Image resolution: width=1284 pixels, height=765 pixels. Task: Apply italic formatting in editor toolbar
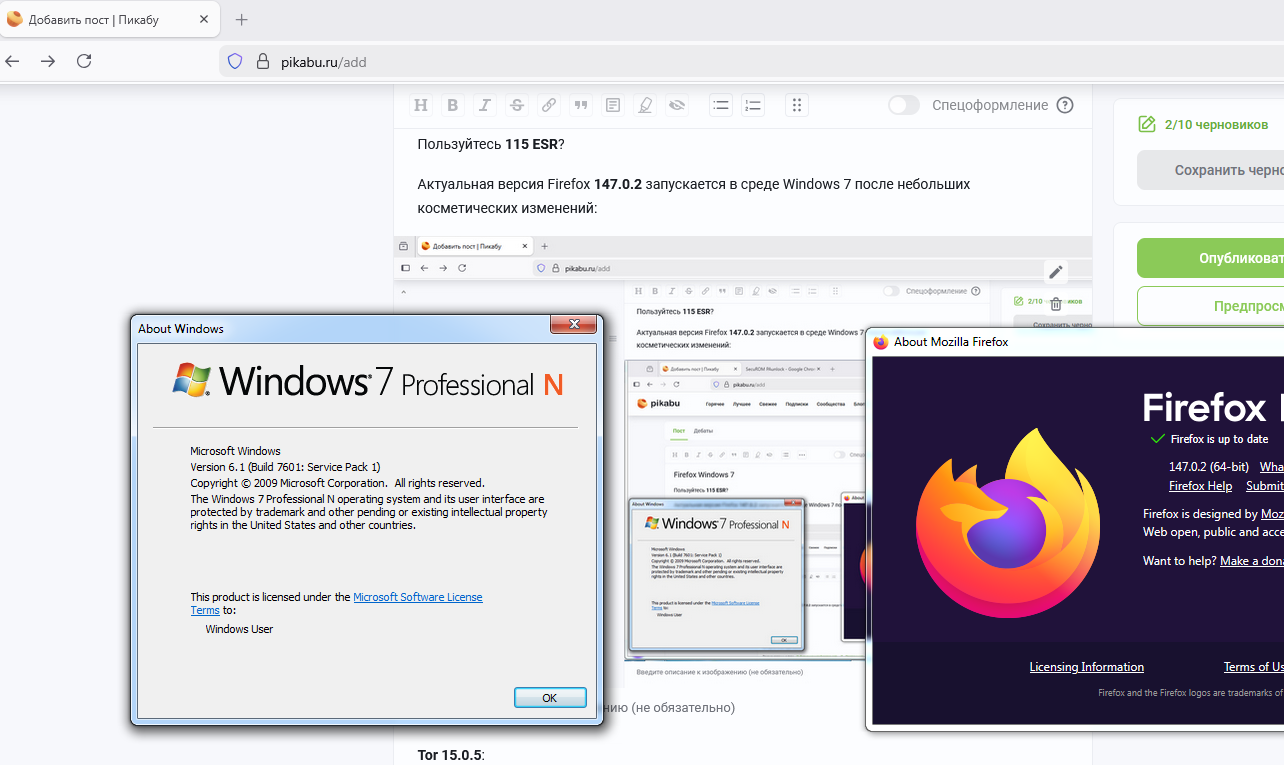point(485,105)
